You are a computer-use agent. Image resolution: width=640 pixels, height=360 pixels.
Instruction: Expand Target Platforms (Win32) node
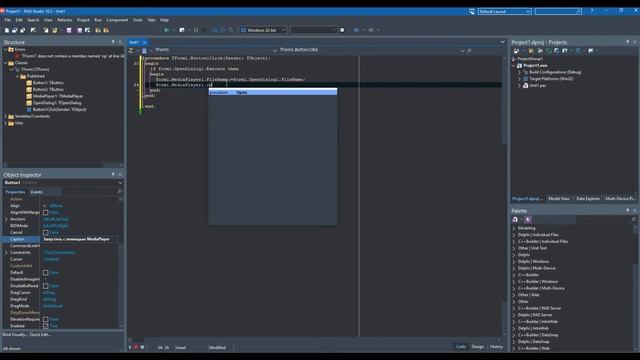click(x=520, y=79)
